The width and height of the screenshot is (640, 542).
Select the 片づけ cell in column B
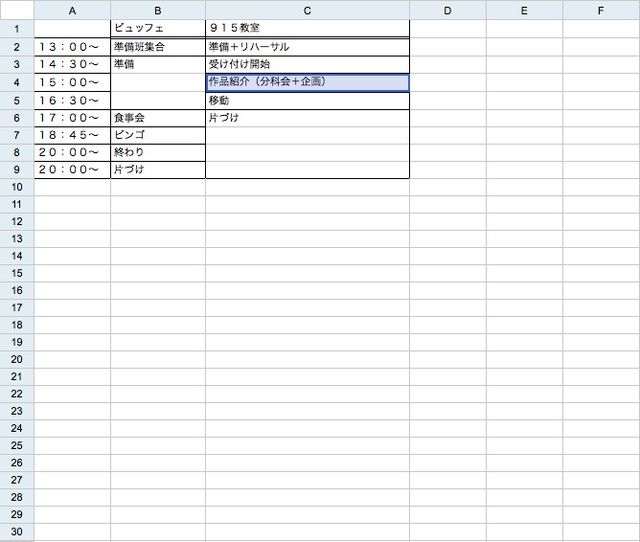point(158,170)
